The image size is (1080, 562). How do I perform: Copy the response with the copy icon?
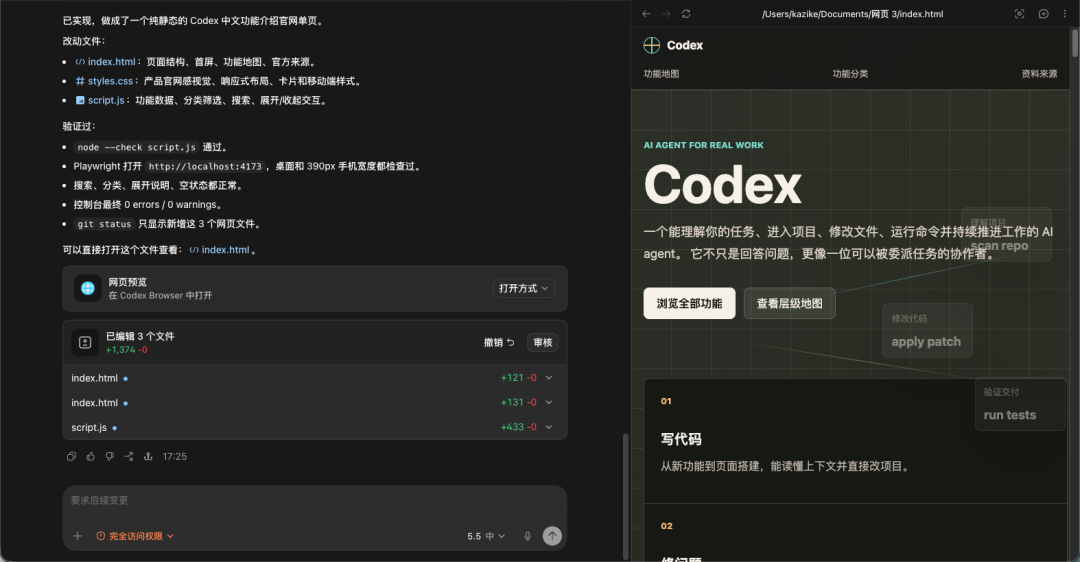tap(71, 457)
